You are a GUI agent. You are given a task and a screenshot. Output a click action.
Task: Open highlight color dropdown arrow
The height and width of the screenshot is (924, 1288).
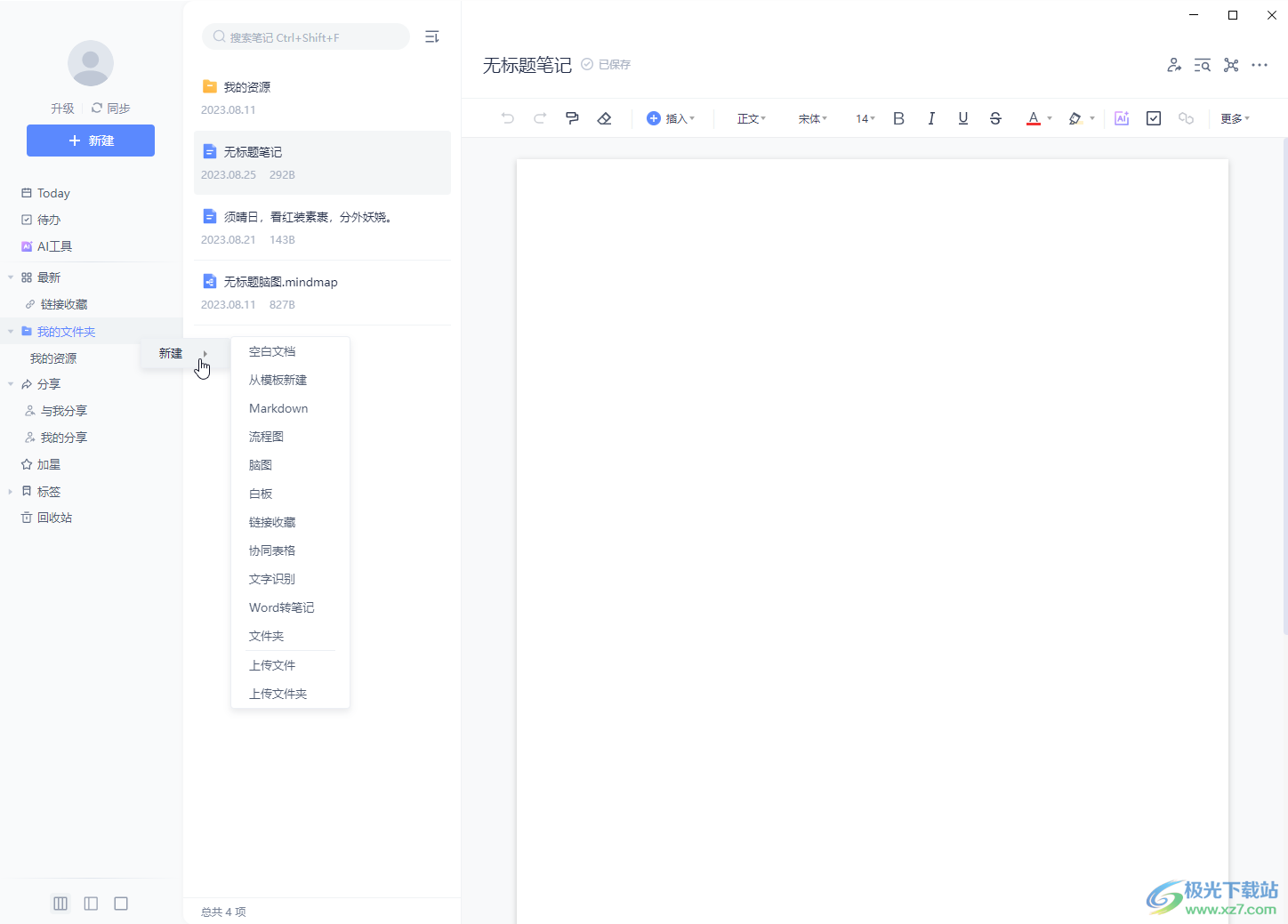(x=1092, y=118)
